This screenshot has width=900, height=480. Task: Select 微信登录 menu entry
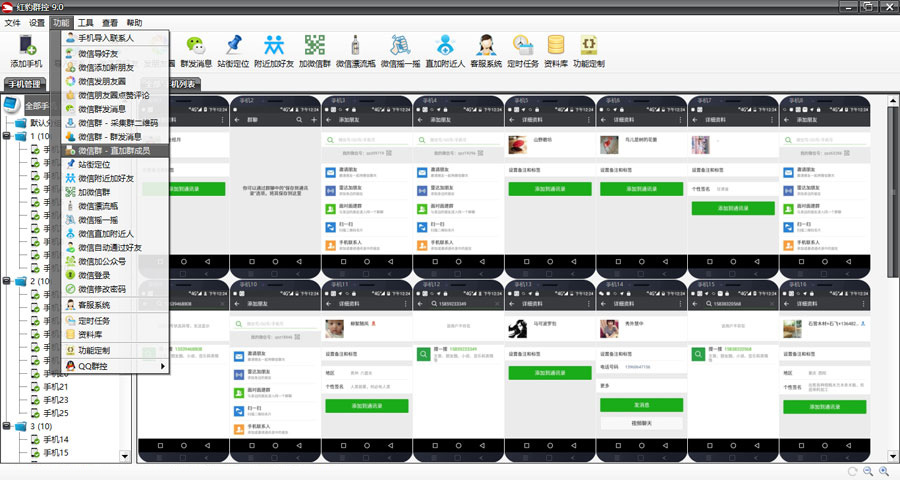(x=115, y=275)
